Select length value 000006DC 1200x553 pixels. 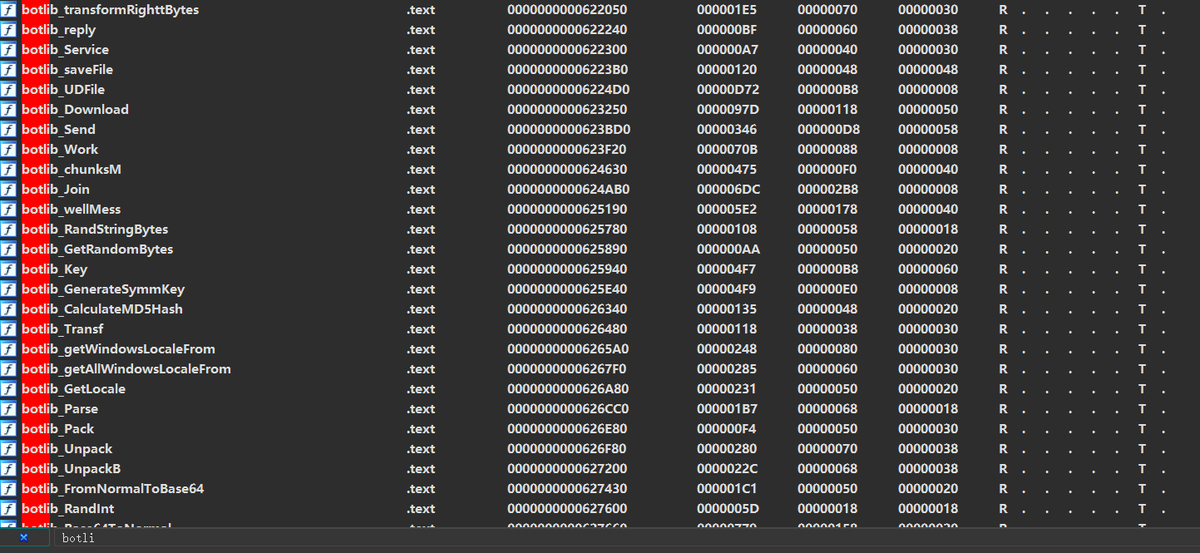coord(728,189)
